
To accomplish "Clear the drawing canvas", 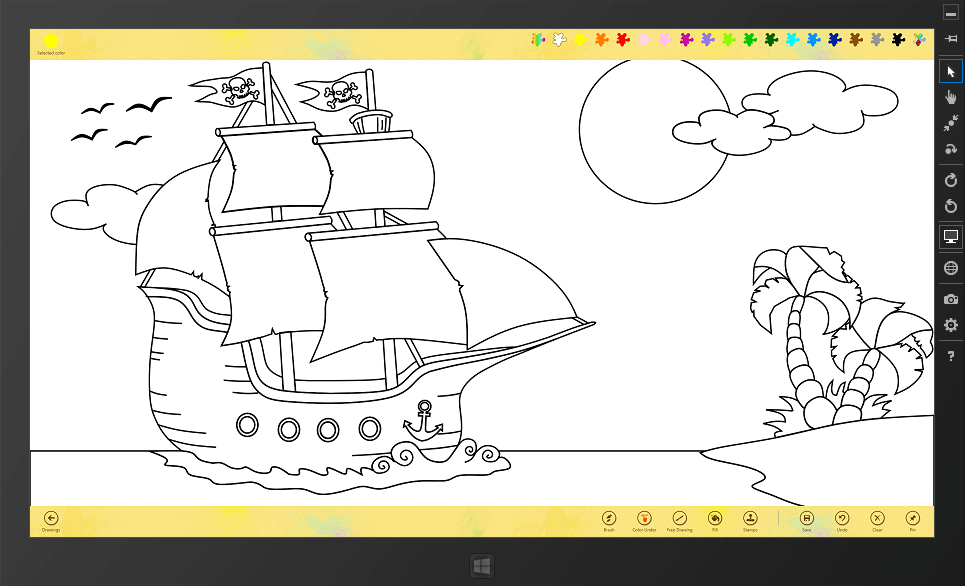I will (877, 518).
